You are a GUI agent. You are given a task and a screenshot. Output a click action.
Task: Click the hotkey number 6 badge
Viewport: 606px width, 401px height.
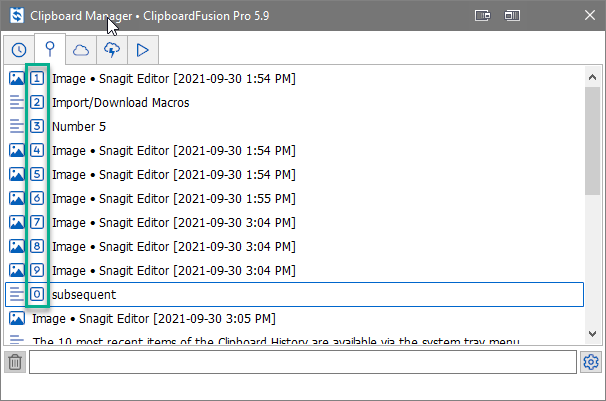pyautogui.click(x=37, y=198)
